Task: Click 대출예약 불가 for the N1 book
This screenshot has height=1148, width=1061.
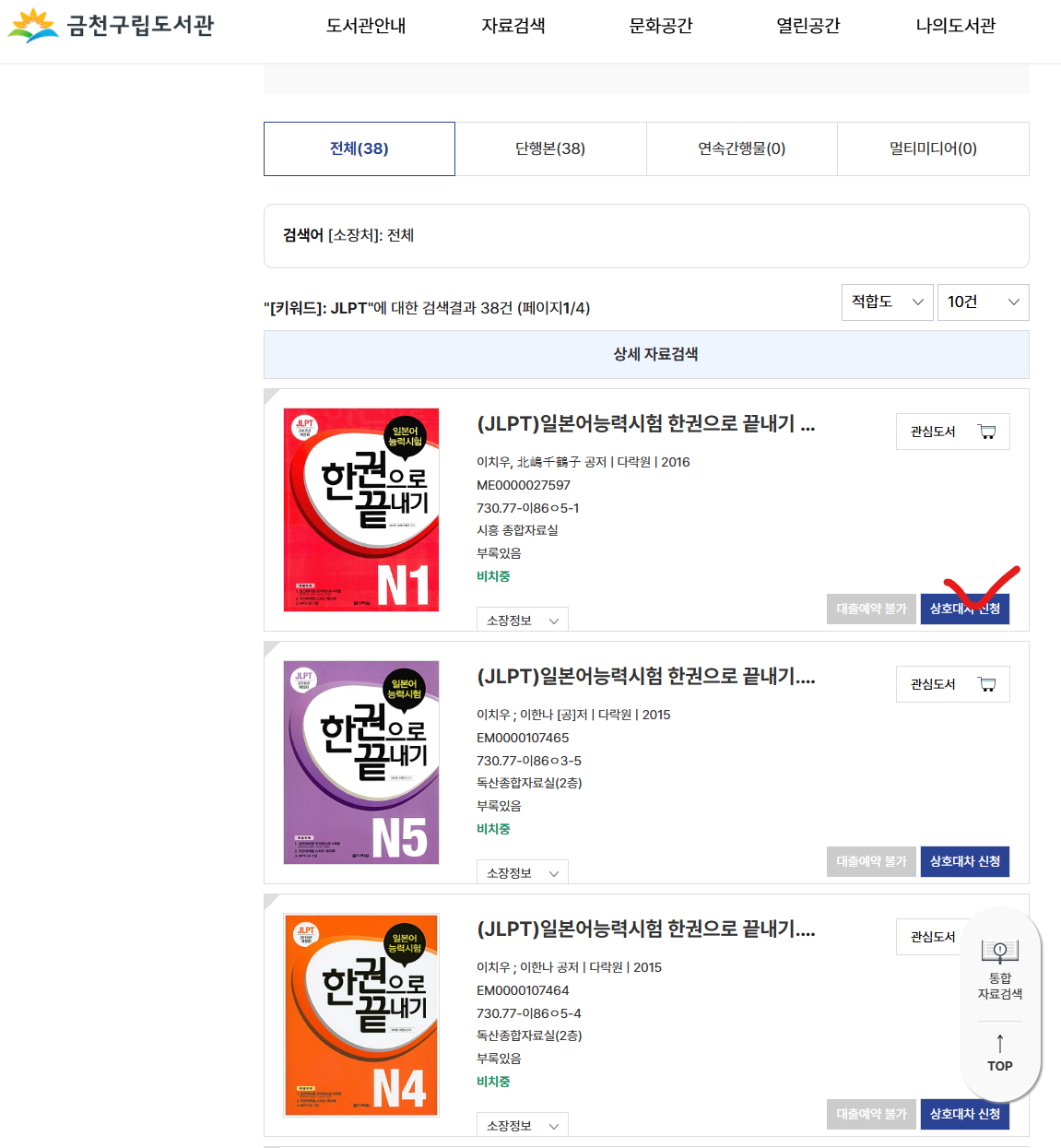Action: (x=871, y=609)
